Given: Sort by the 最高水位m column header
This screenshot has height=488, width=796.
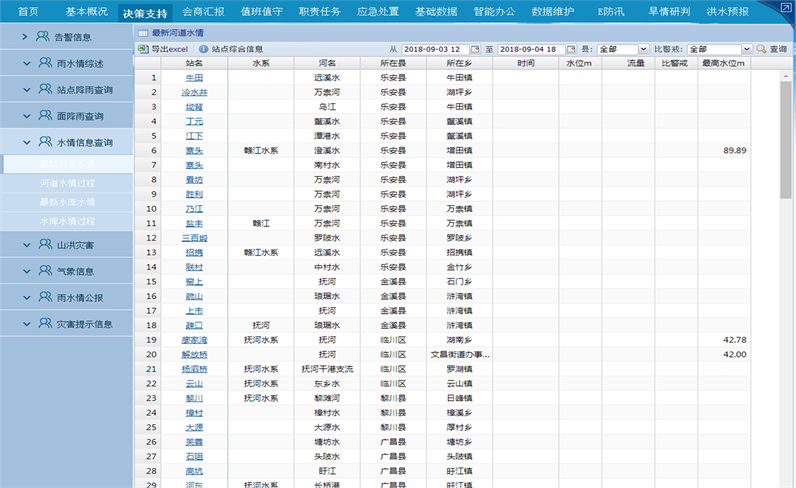Looking at the screenshot, I should point(723,63).
